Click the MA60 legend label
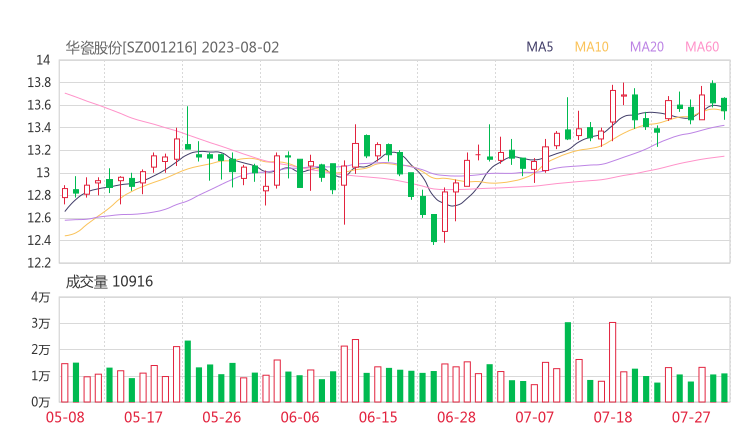 [702, 47]
